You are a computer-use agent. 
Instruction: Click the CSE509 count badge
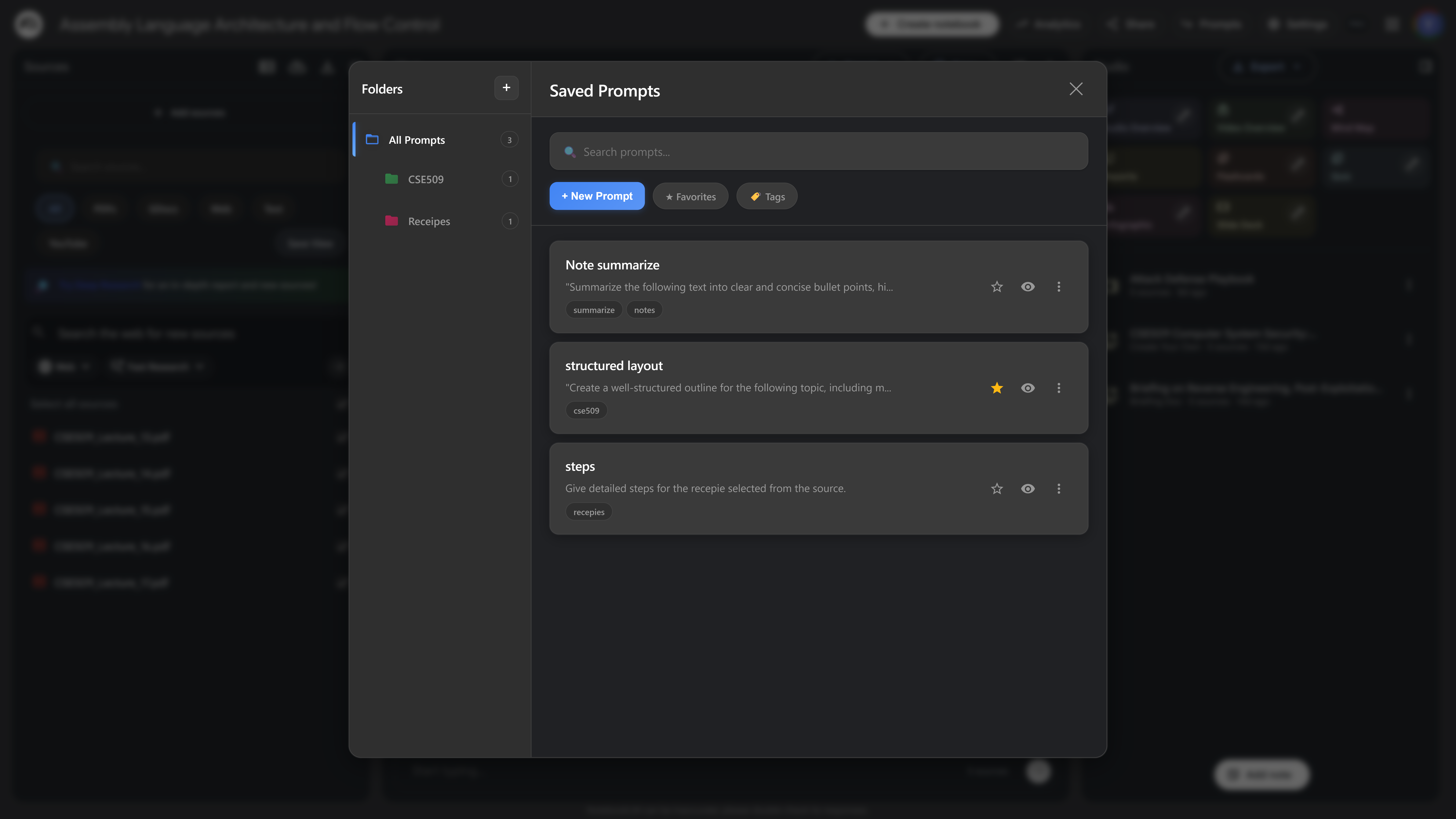point(510,179)
